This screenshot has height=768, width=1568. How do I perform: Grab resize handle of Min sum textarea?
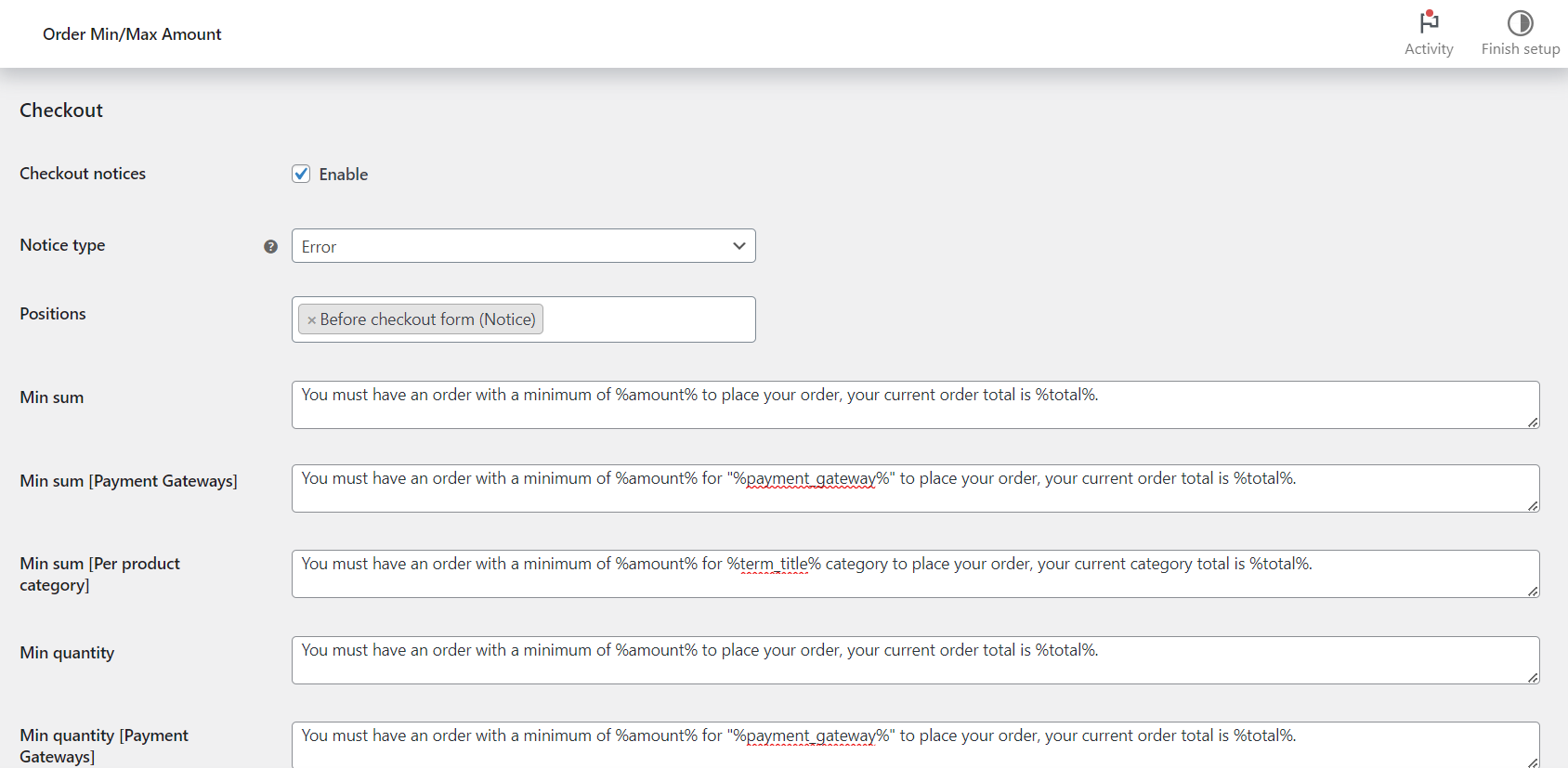(1533, 423)
